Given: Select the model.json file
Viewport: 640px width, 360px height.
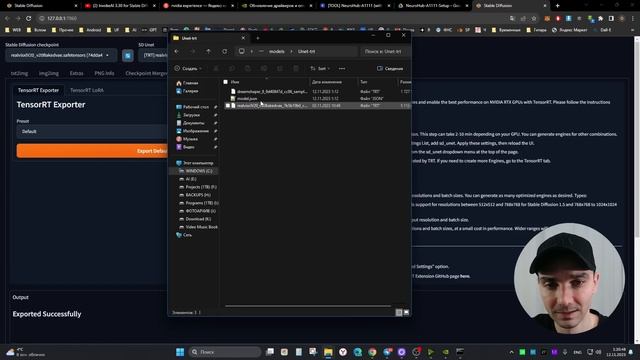Looking at the screenshot, I should (247, 98).
